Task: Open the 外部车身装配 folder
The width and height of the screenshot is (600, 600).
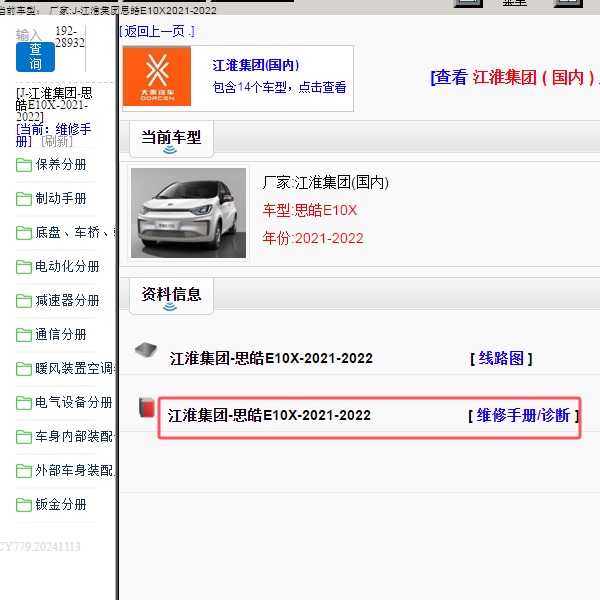Action: [x=75, y=471]
